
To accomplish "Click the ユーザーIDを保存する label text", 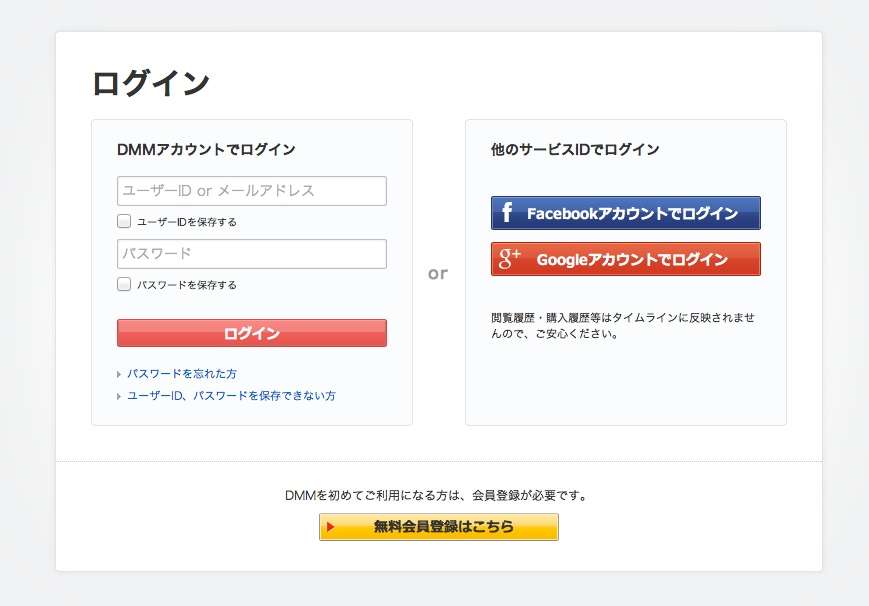I will 187,222.
